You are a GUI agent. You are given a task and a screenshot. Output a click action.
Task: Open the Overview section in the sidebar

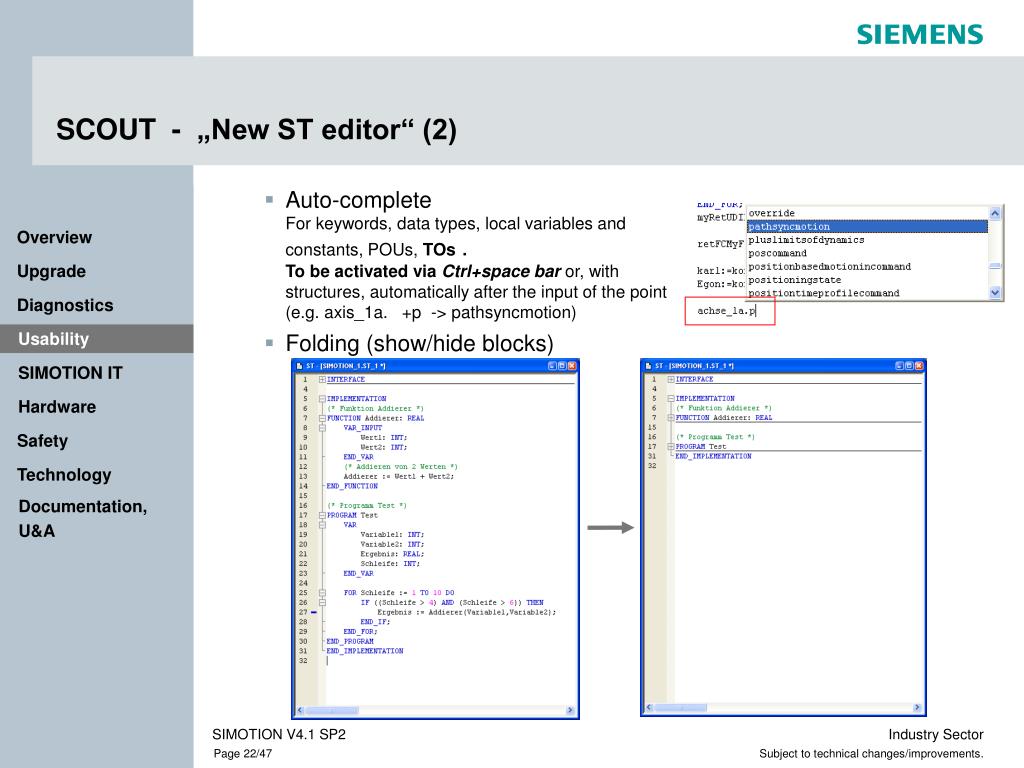[54, 237]
